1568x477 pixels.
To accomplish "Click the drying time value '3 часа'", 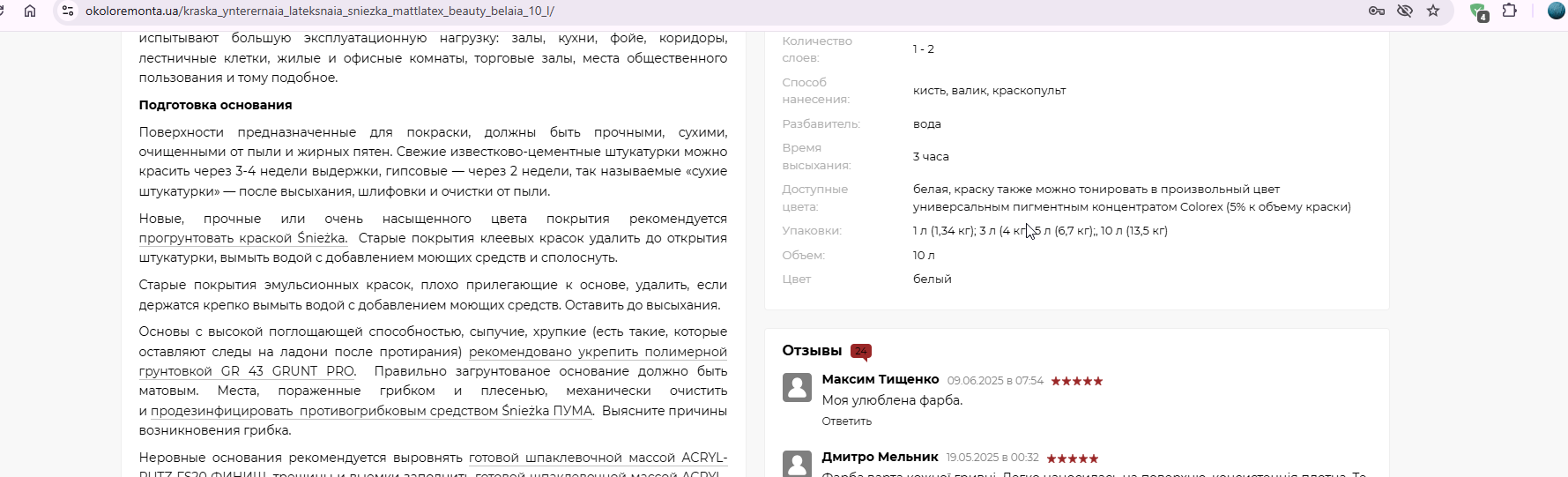I will 931,157.
